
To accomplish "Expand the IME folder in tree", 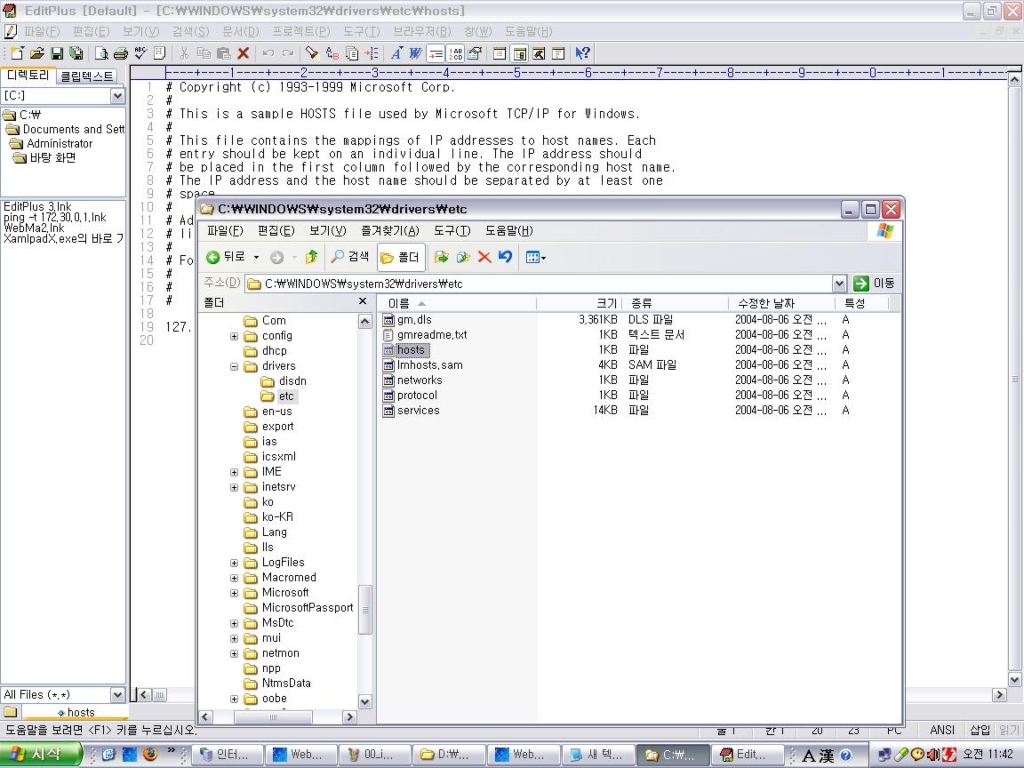I will click(234, 472).
